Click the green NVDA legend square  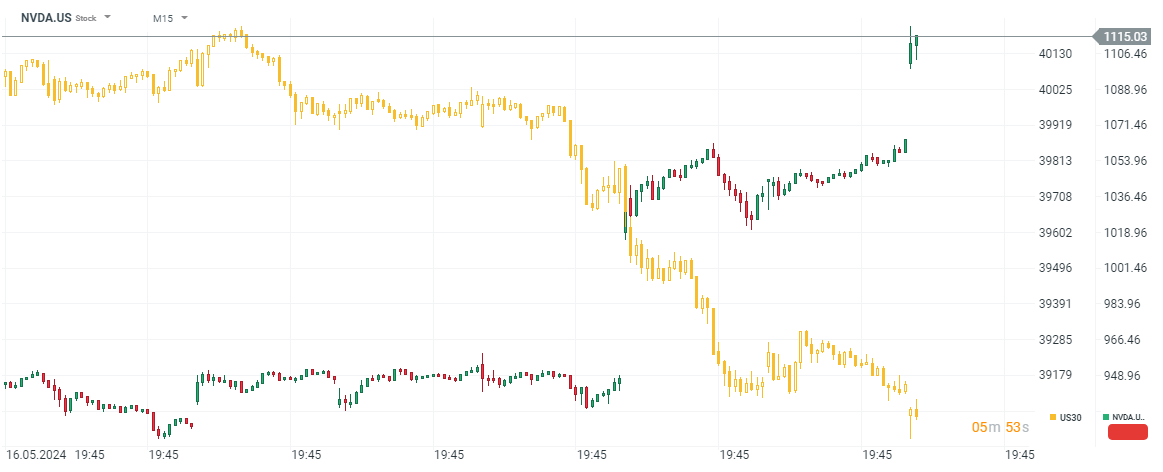pos(1105,416)
